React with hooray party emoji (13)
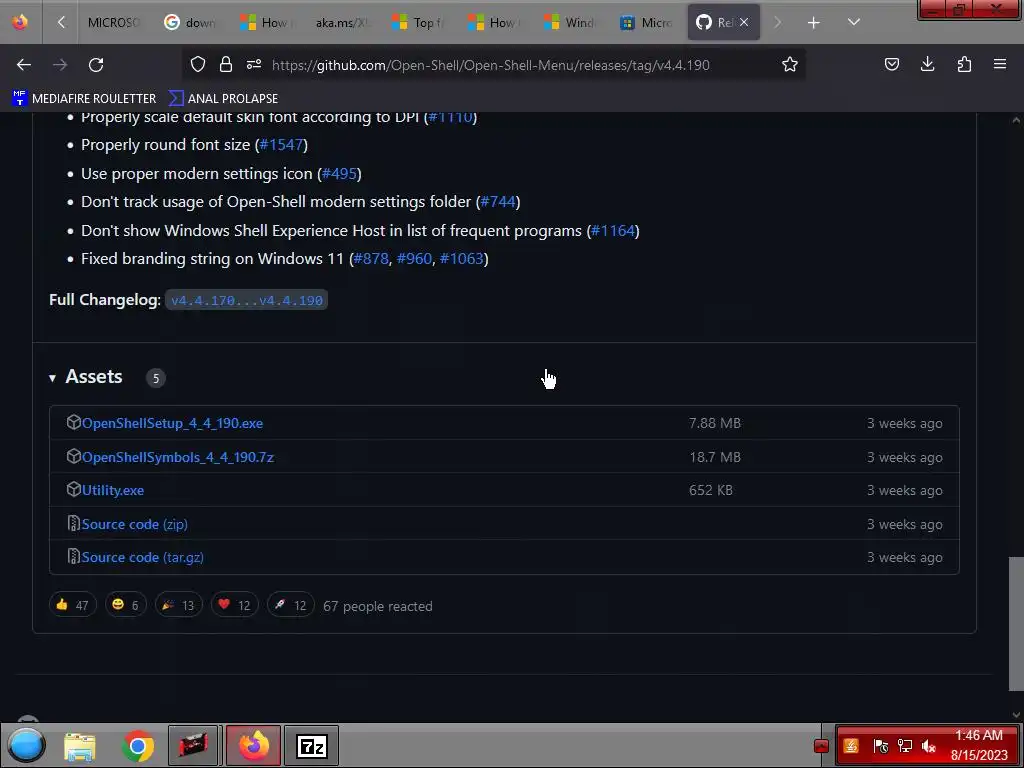 178,605
